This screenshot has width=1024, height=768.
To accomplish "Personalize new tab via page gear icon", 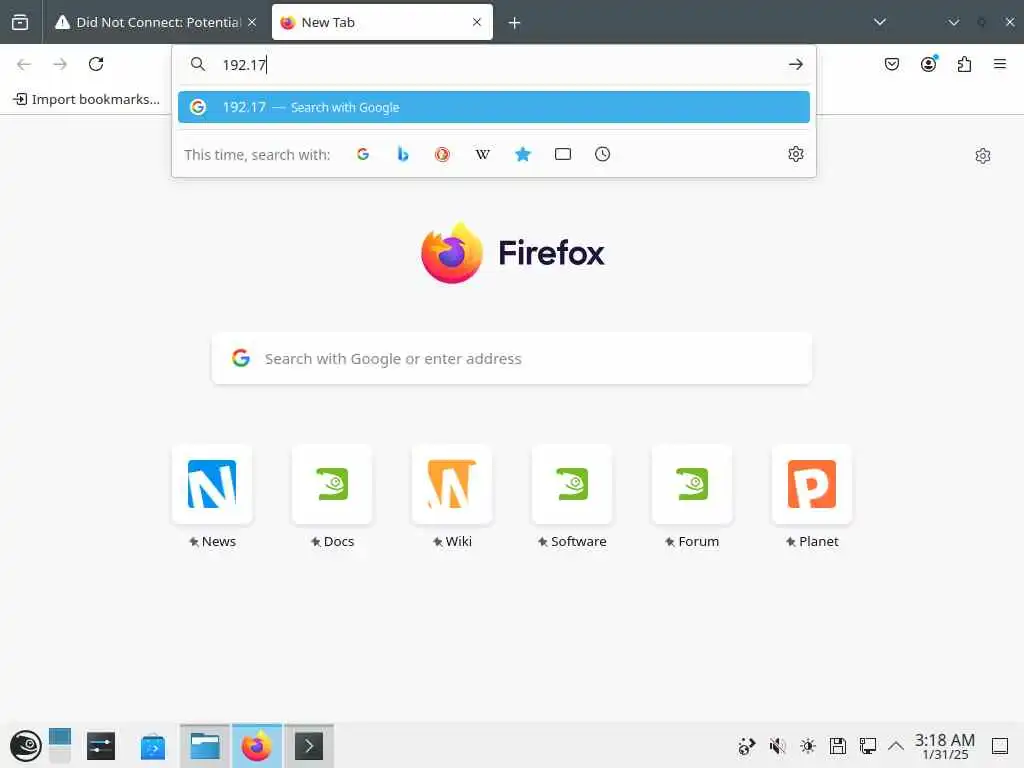I will click(x=983, y=155).
